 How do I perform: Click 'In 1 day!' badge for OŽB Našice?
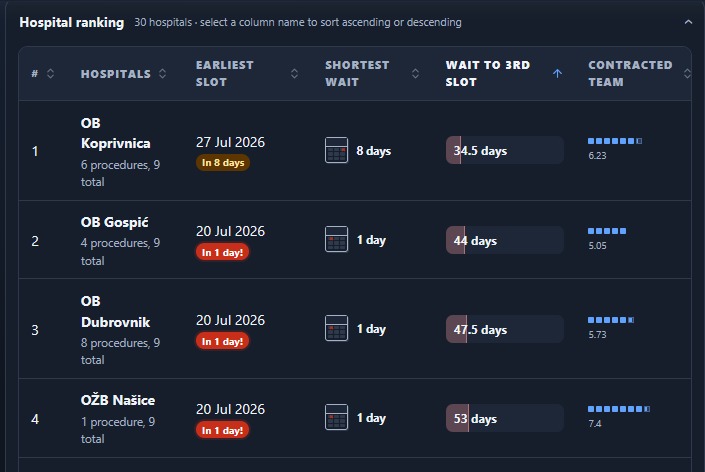pyautogui.click(x=222, y=430)
